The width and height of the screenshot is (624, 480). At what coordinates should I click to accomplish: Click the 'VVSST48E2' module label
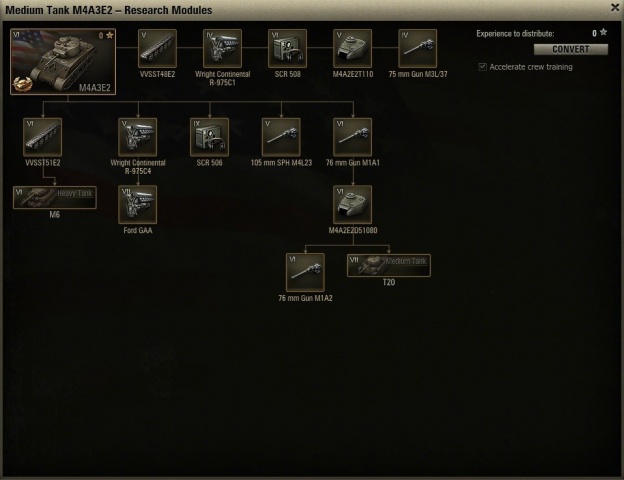tap(157, 74)
